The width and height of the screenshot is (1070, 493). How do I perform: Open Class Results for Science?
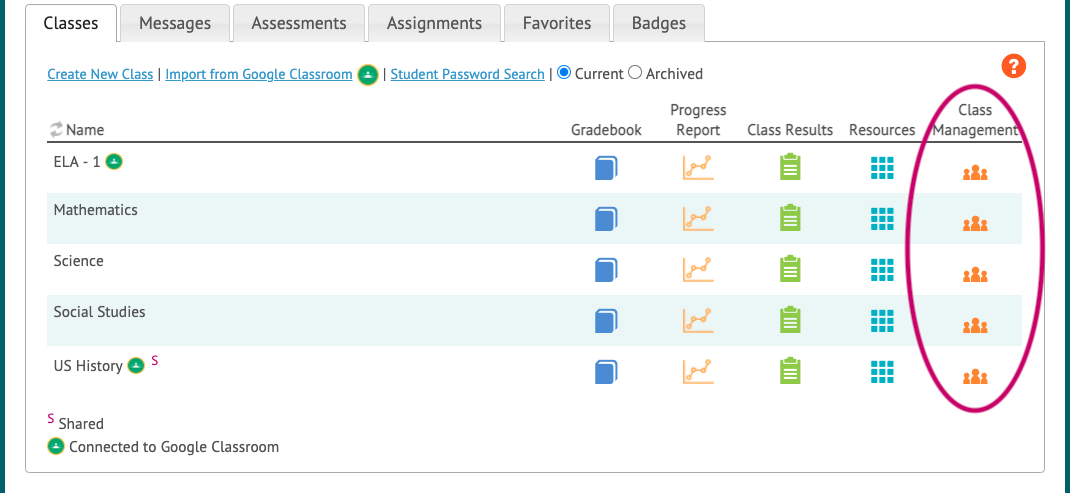[x=790, y=269]
